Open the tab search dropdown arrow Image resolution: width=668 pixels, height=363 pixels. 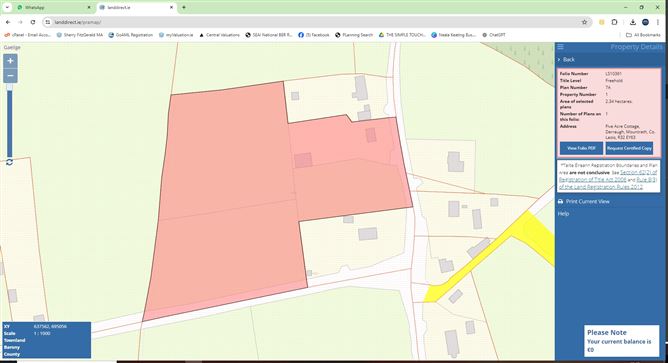(7, 7)
